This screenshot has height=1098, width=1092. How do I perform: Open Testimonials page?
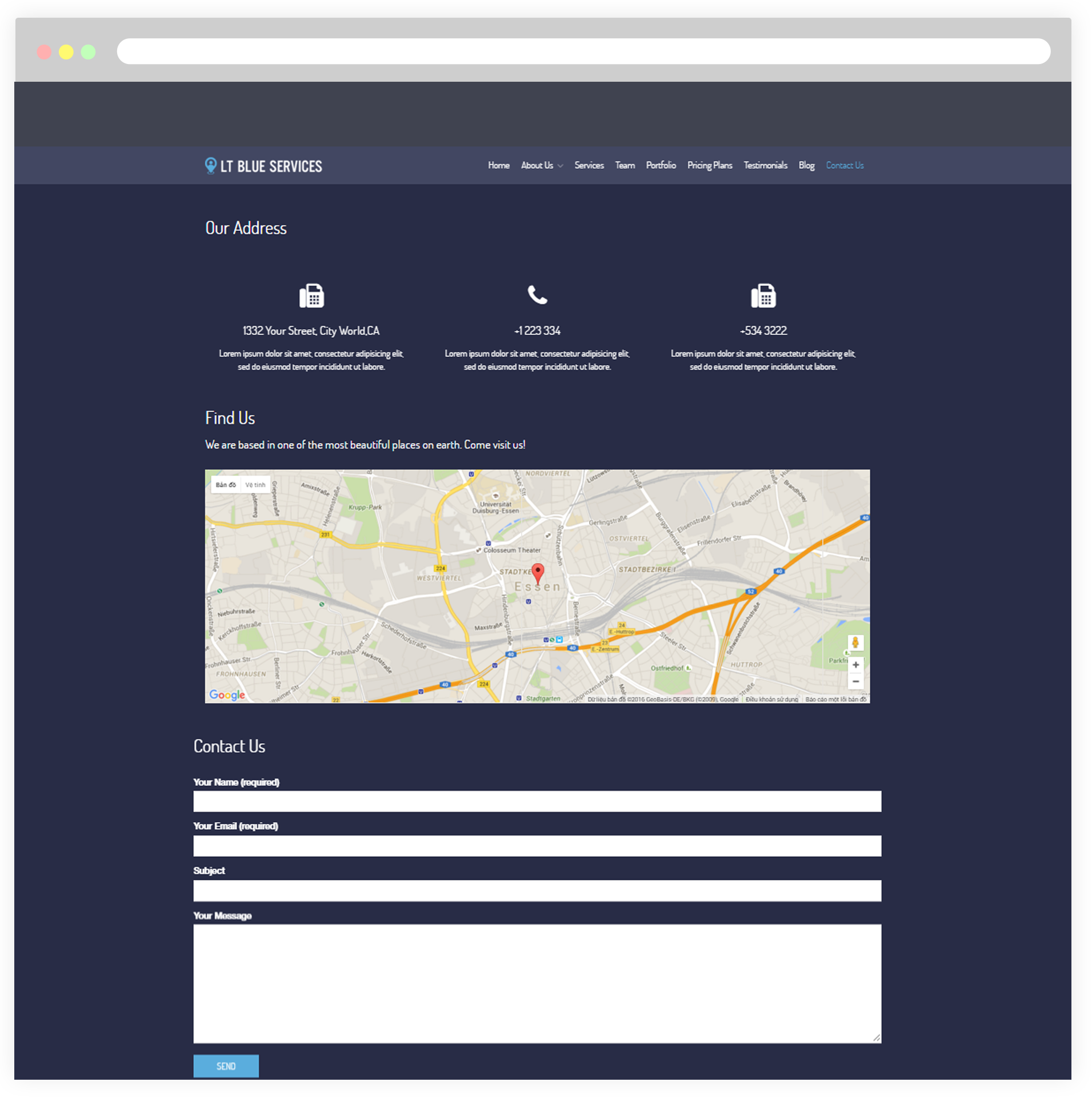[x=765, y=165]
